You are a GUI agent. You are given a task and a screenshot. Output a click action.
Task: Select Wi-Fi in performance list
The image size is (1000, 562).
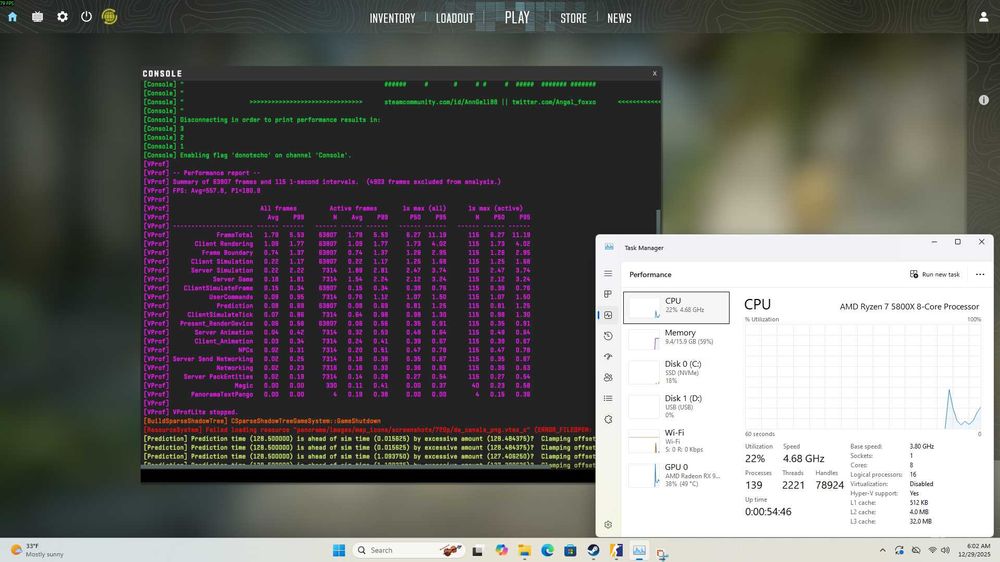tap(676, 440)
